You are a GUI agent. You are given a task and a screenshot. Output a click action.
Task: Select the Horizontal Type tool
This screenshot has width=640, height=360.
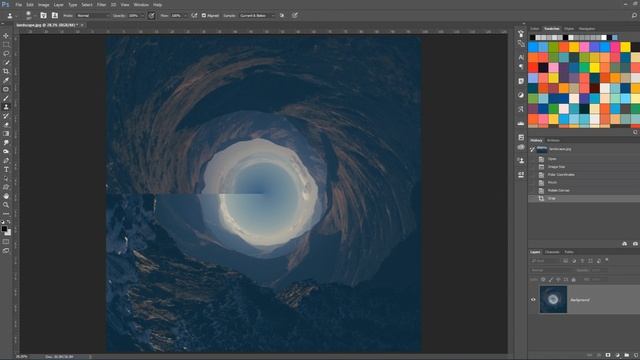click(x=6, y=169)
